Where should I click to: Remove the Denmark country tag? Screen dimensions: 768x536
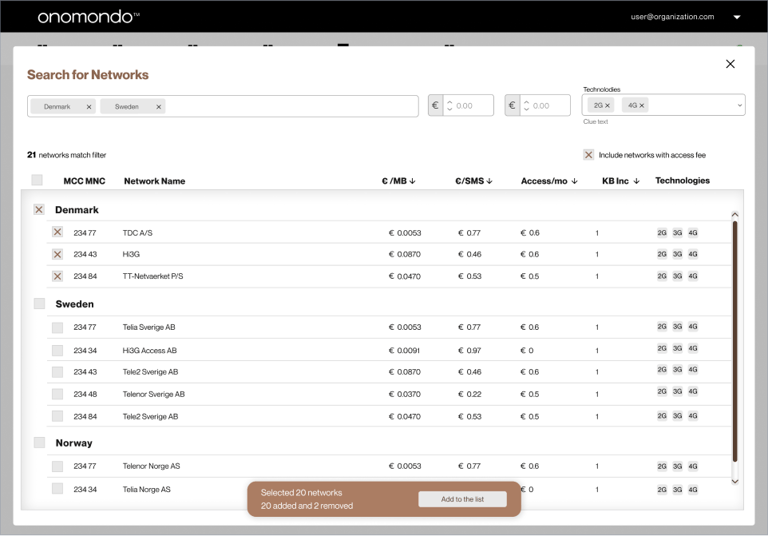click(89, 107)
